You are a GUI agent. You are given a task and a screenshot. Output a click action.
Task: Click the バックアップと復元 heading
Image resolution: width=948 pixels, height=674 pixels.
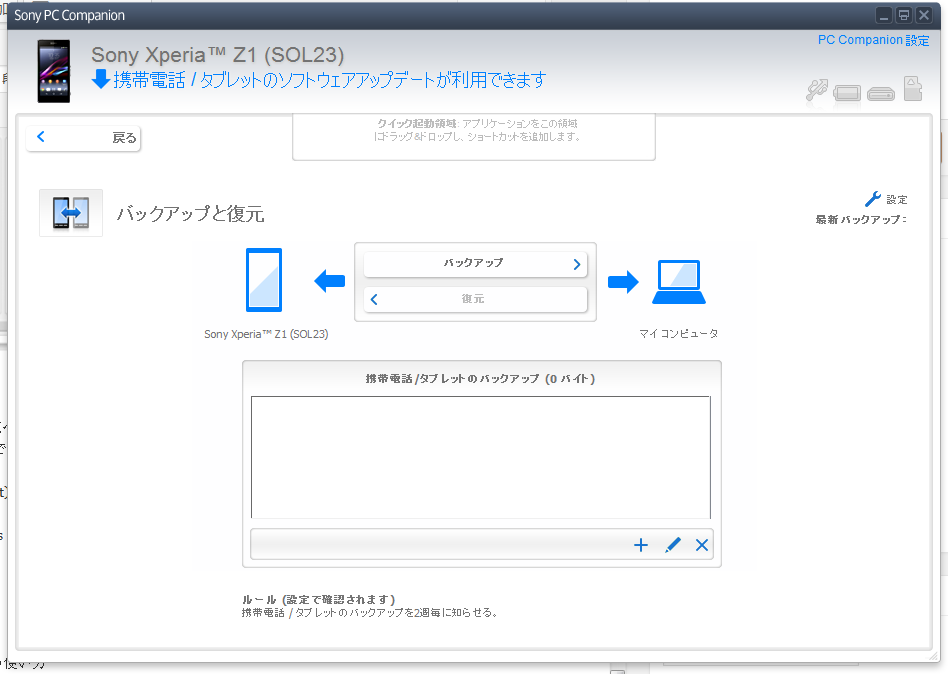click(x=190, y=214)
